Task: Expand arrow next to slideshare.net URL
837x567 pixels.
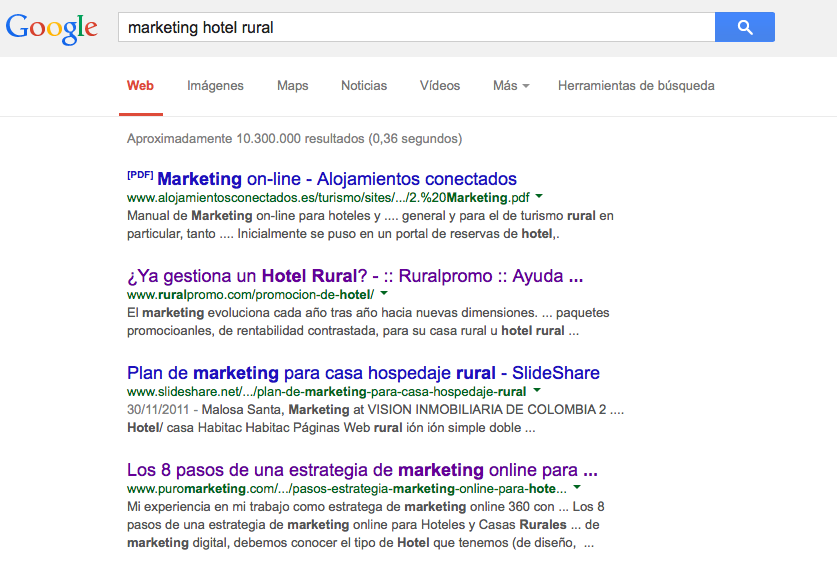Action: 537,391
